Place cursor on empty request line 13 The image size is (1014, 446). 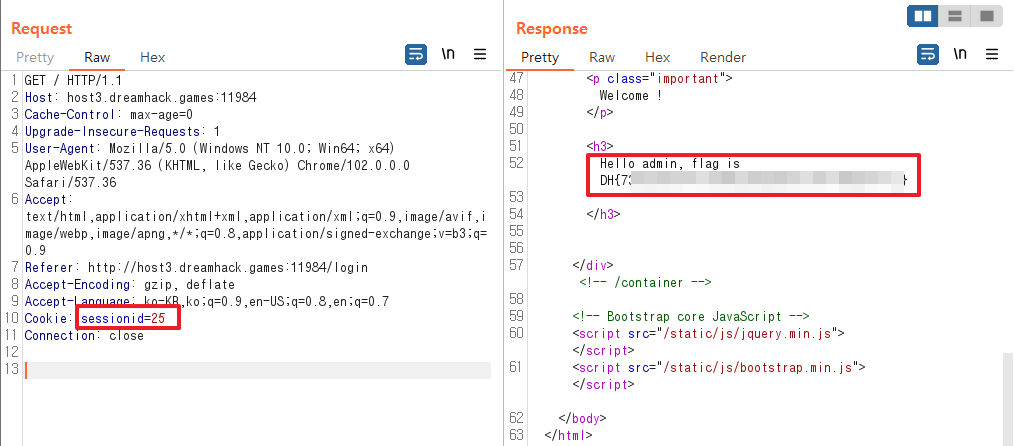point(257,370)
